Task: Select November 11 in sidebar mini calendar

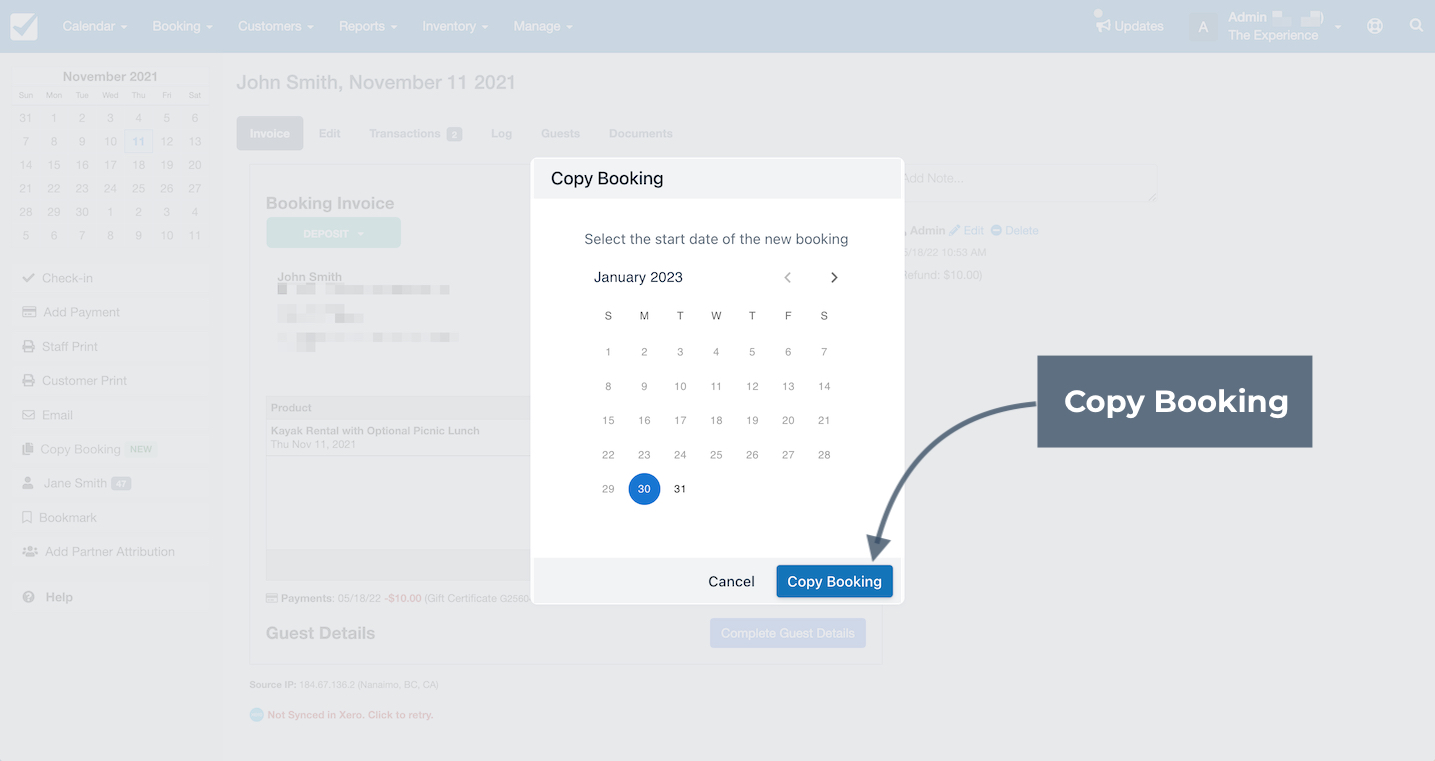Action: 138,142
